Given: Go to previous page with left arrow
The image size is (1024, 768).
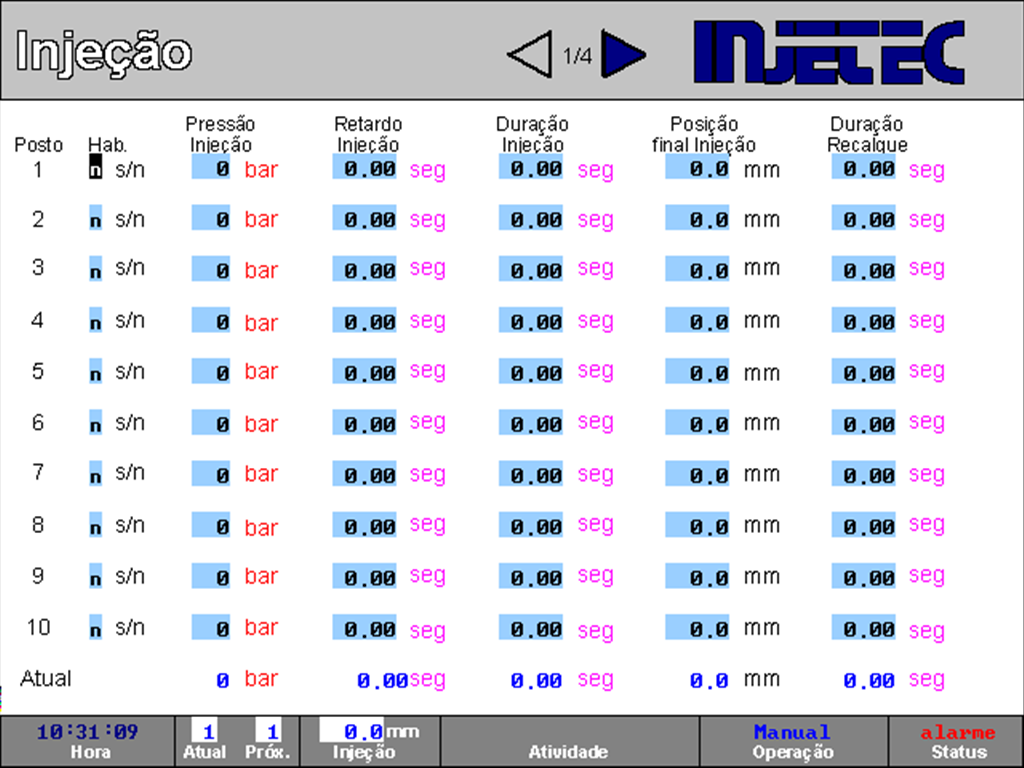Looking at the screenshot, I should pyautogui.click(x=530, y=55).
